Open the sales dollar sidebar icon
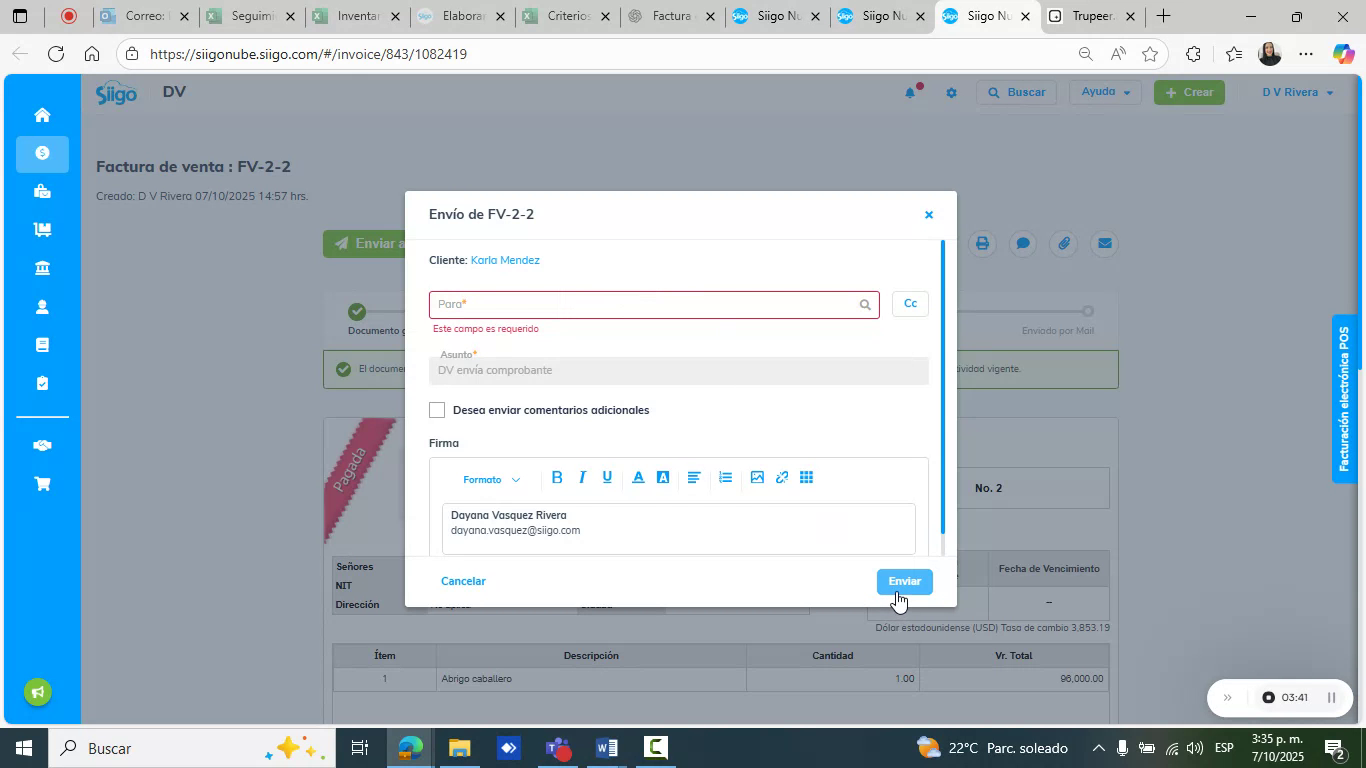 coord(42,153)
